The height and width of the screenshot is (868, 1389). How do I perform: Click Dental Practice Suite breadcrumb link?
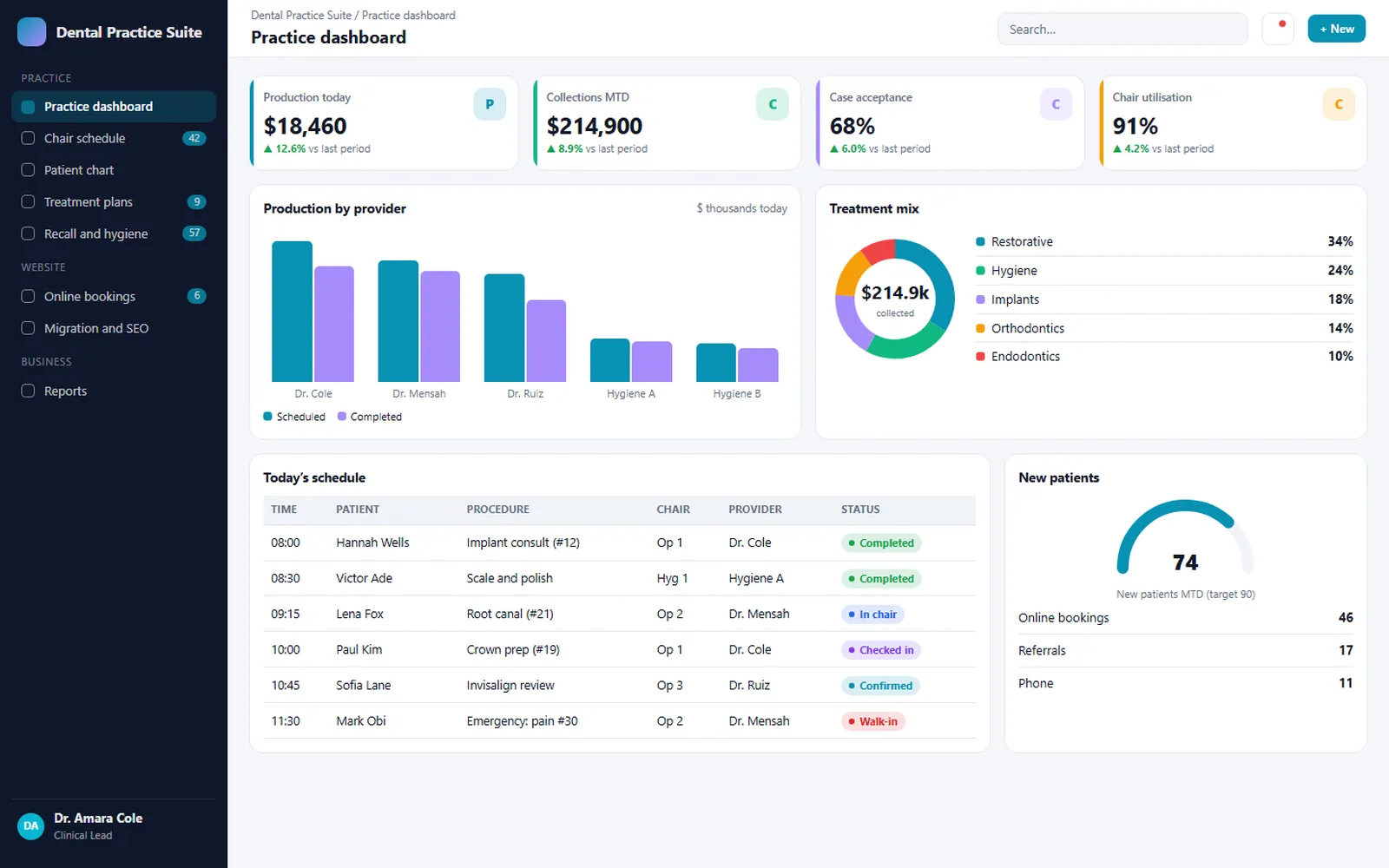coord(301,16)
